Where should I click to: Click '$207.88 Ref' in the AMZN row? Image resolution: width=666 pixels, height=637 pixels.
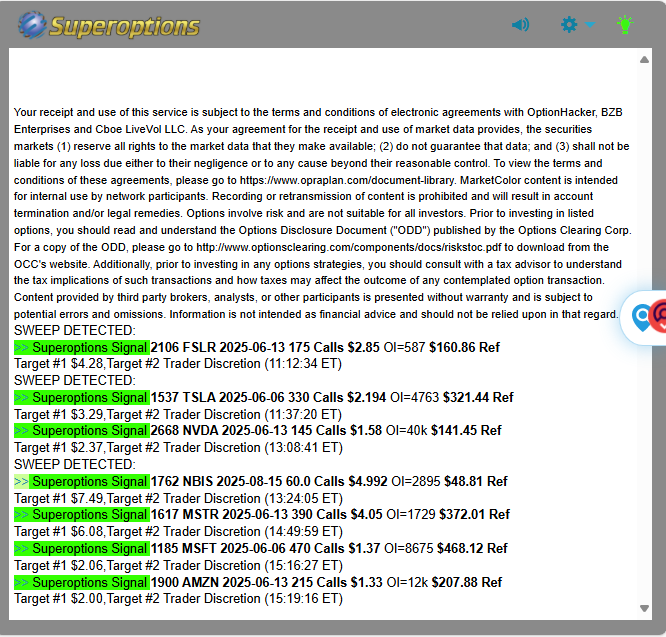click(467, 582)
